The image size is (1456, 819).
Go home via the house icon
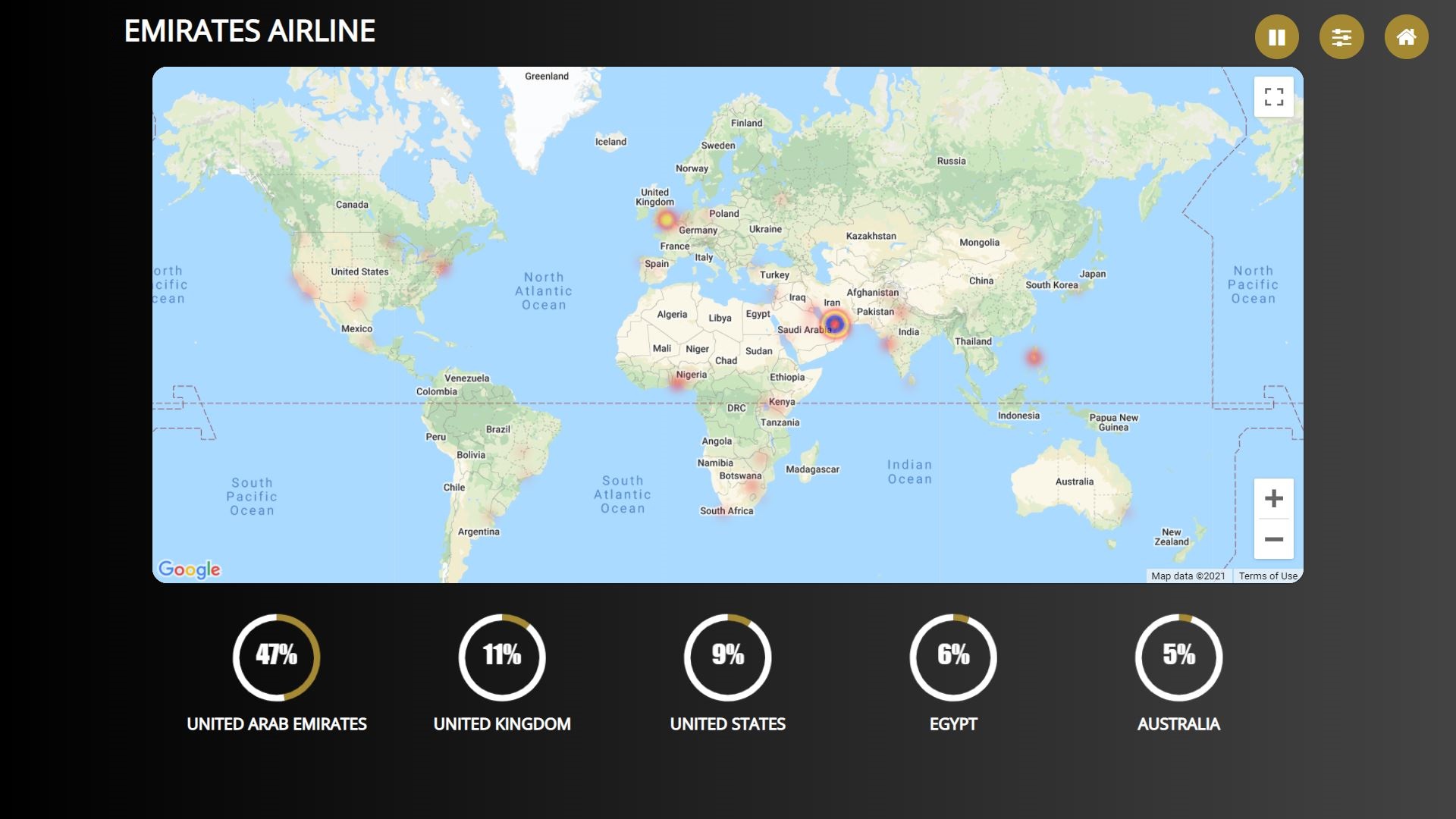pos(1407,36)
